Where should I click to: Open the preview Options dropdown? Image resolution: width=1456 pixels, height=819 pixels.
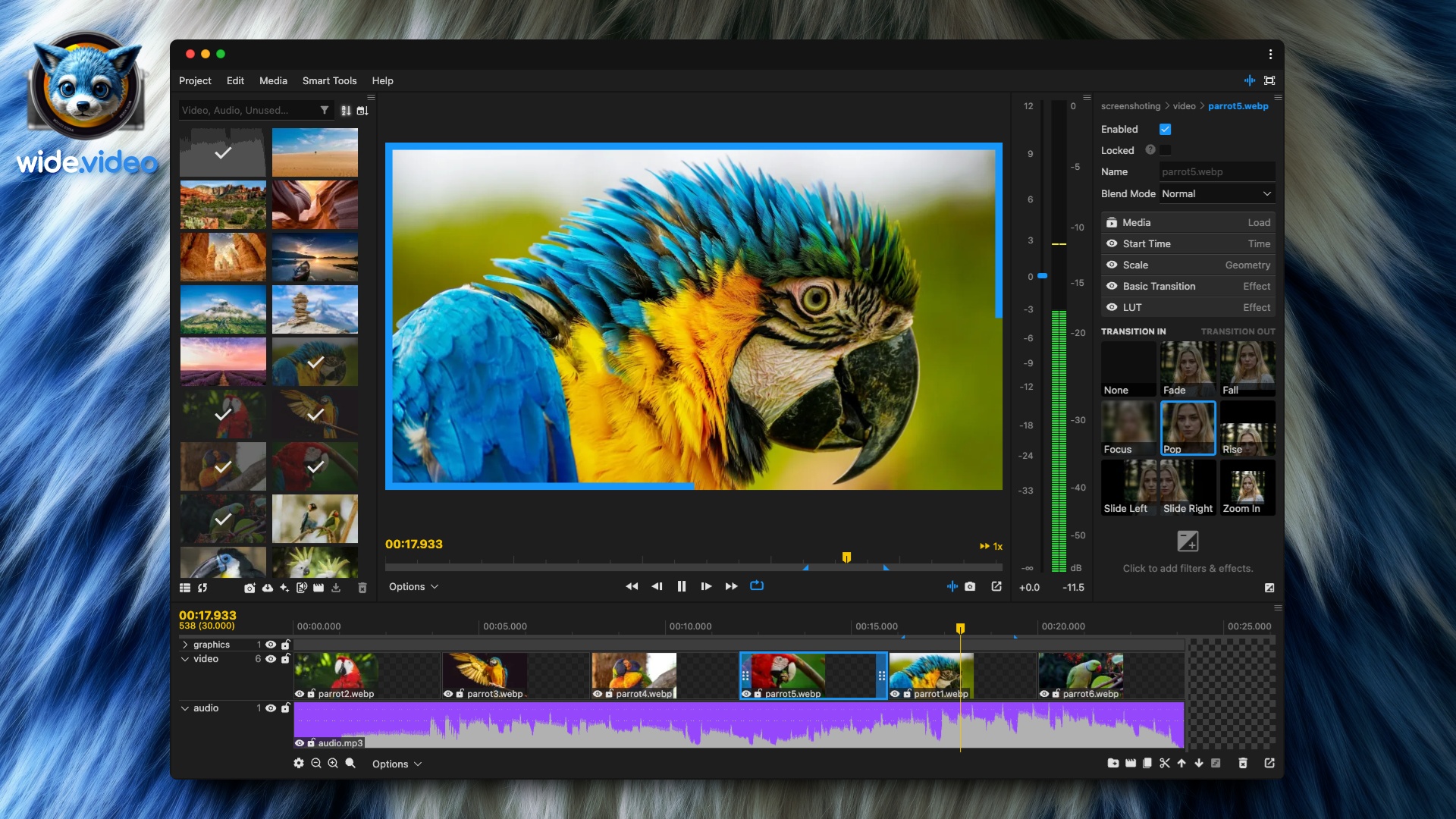pyautogui.click(x=413, y=586)
